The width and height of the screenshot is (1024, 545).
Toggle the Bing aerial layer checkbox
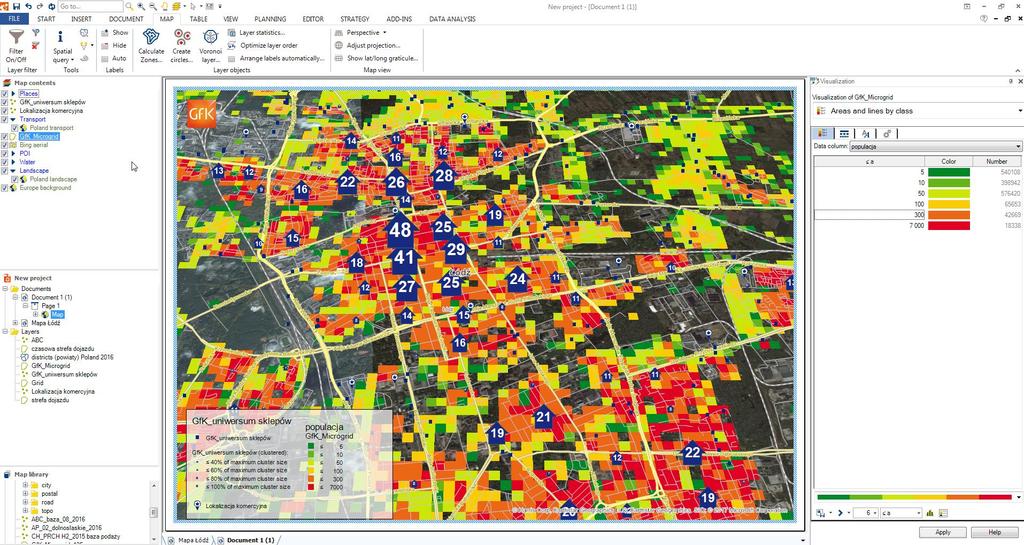tap(5, 145)
